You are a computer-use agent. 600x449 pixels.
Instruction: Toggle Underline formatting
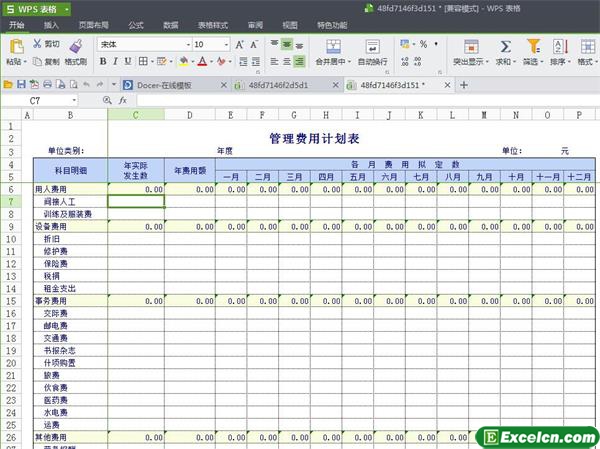click(x=127, y=62)
